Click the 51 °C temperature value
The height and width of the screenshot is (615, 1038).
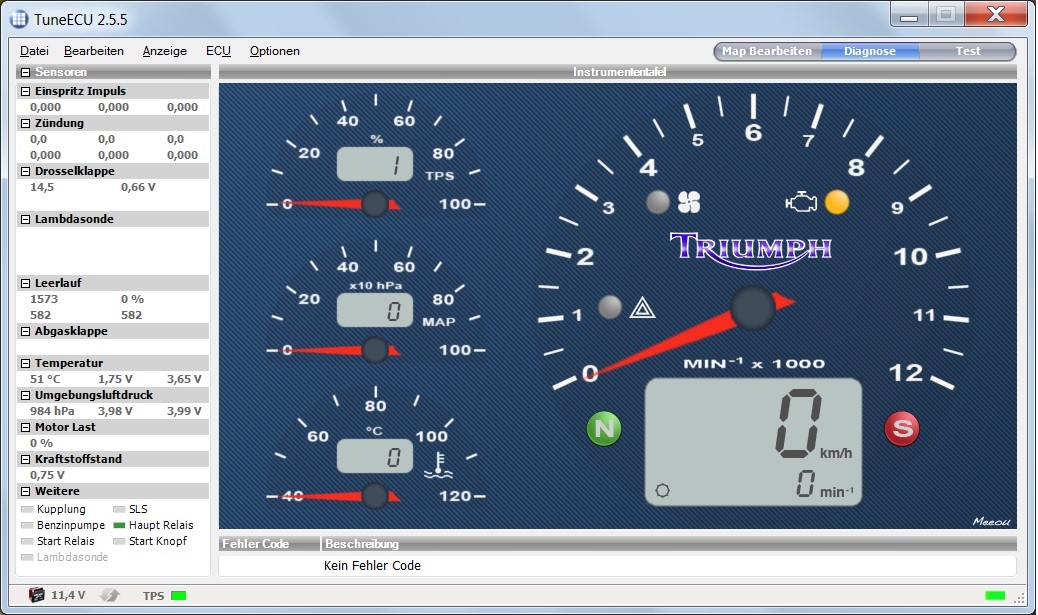pos(45,379)
